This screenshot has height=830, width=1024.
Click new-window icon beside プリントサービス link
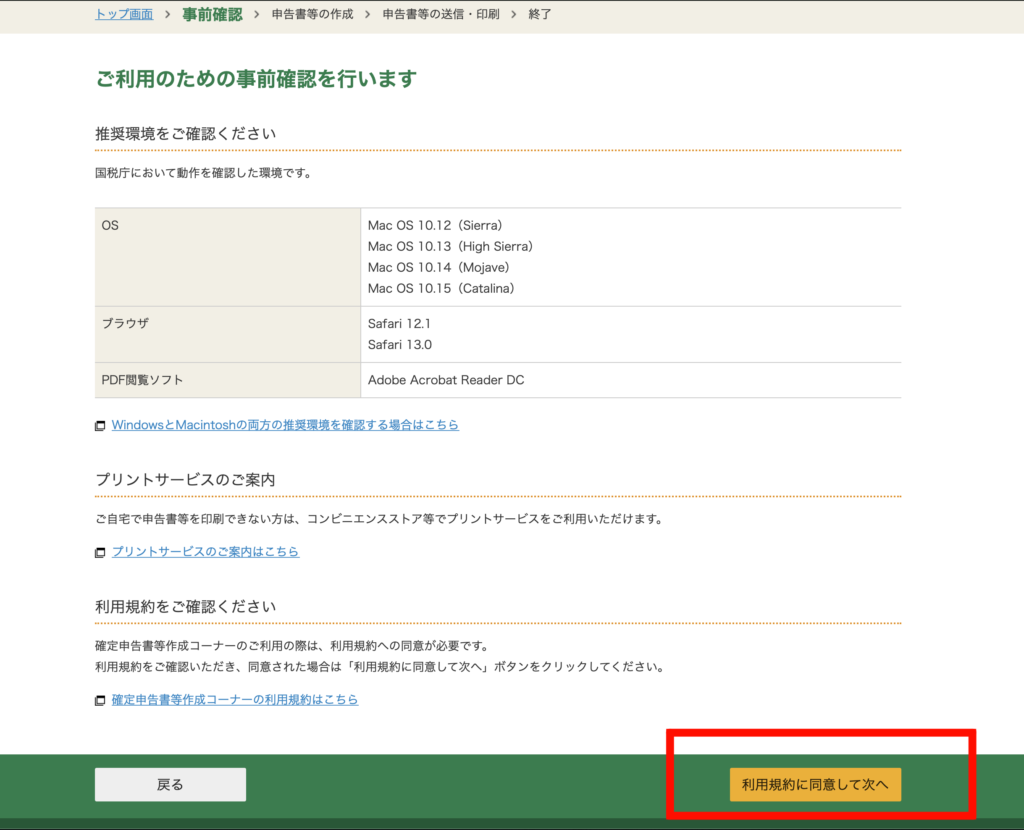click(x=100, y=552)
